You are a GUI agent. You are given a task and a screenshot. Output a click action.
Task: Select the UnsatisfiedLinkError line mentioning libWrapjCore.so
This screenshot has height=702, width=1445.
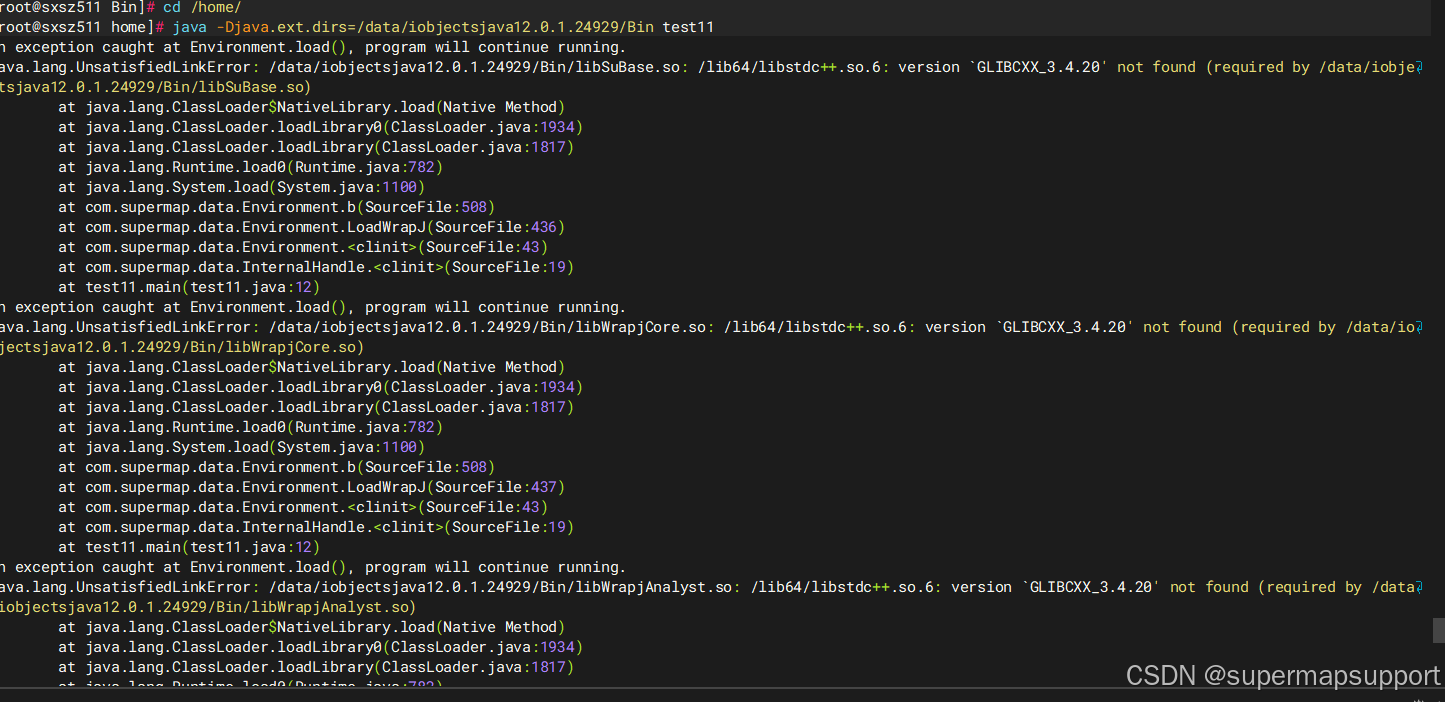[710, 327]
